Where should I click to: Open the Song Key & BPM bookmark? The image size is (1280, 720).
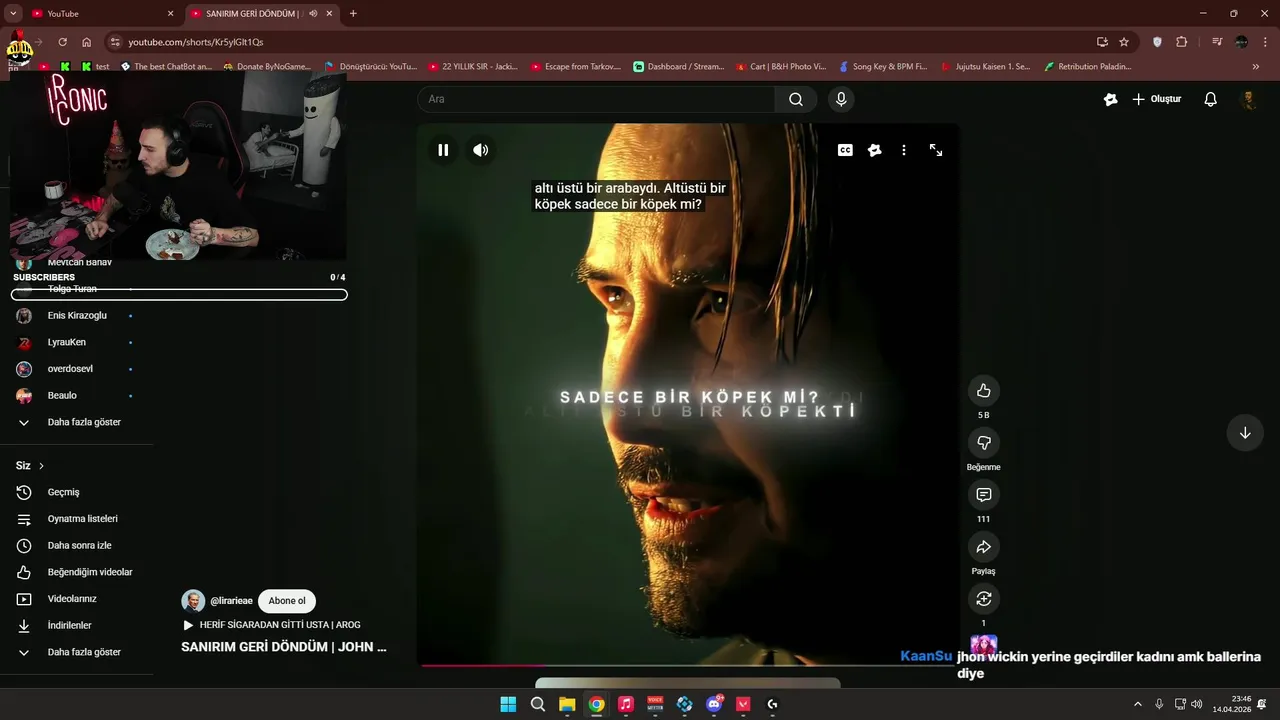883,67
